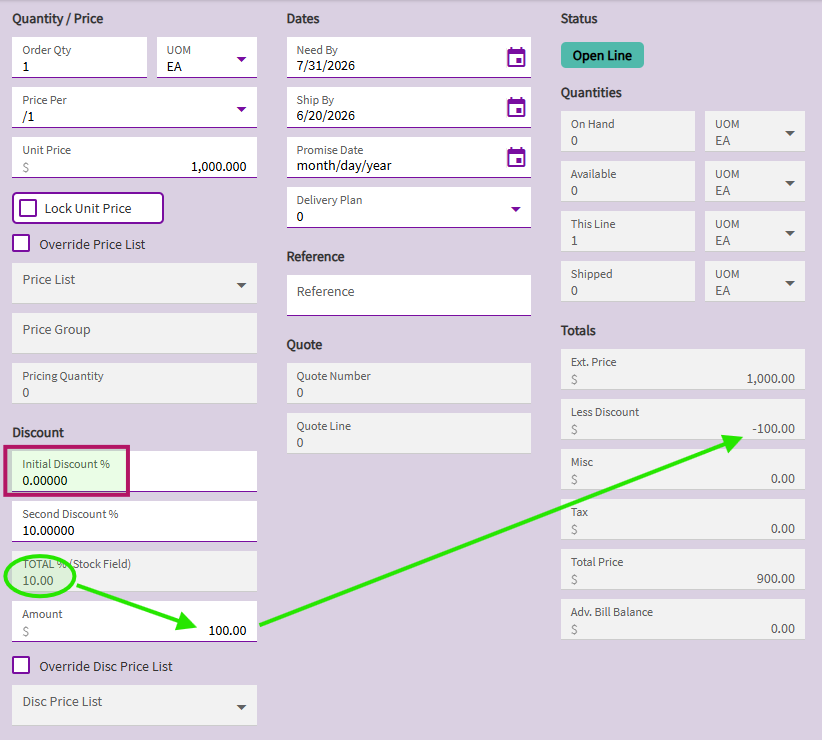Click the Less Discount total field
Image resolution: width=822 pixels, height=740 pixels.
point(683,419)
